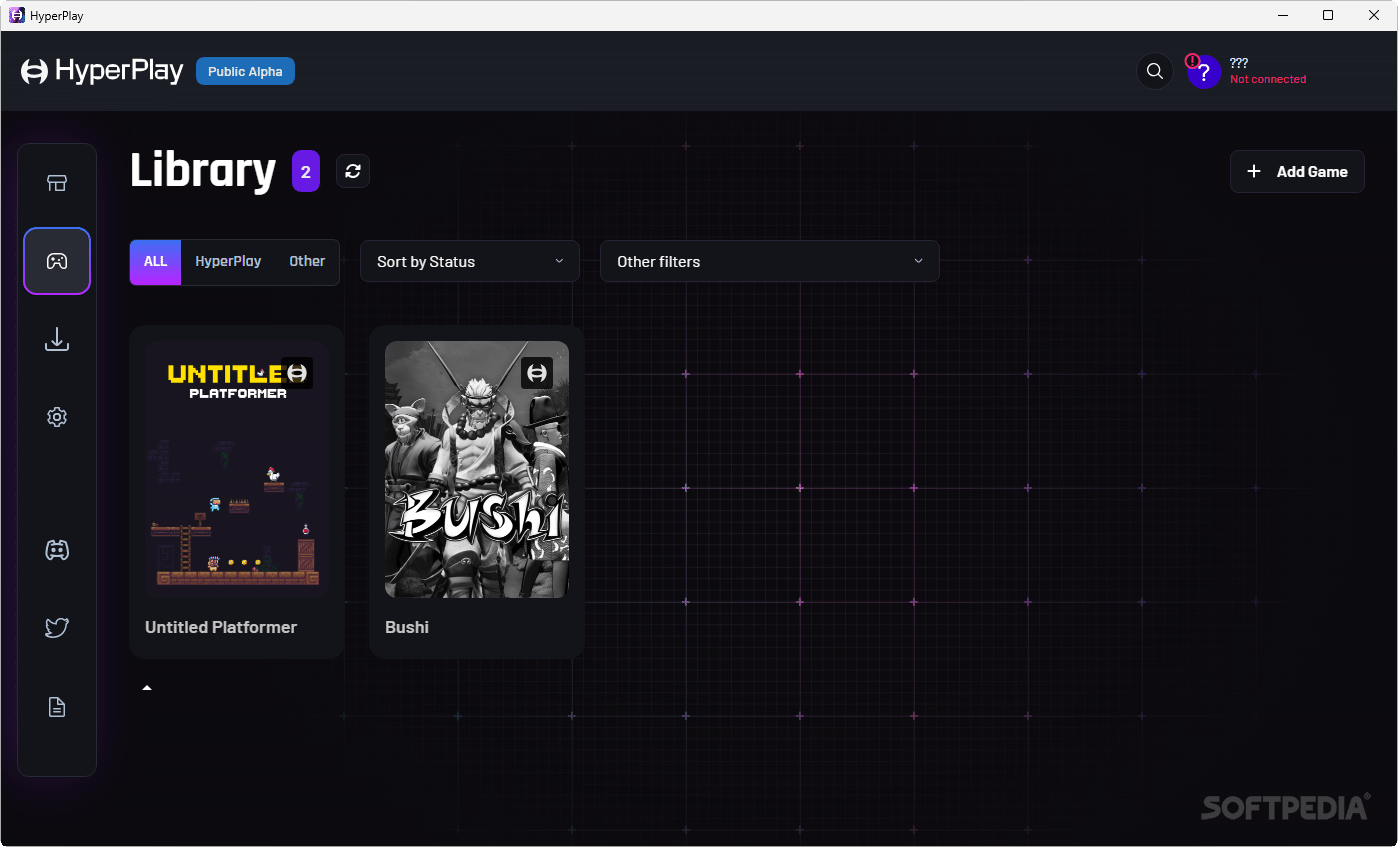Click the Bushi title text
This screenshot has height=847, width=1398.
coord(407,627)
